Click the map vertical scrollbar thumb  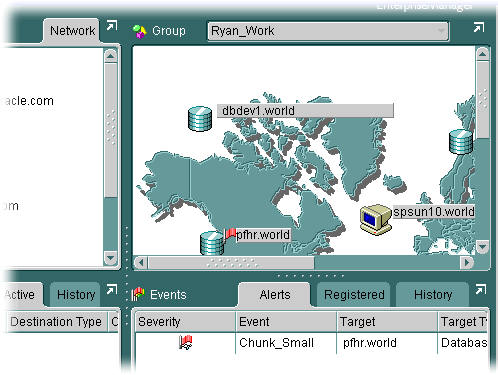click(483, 100)
